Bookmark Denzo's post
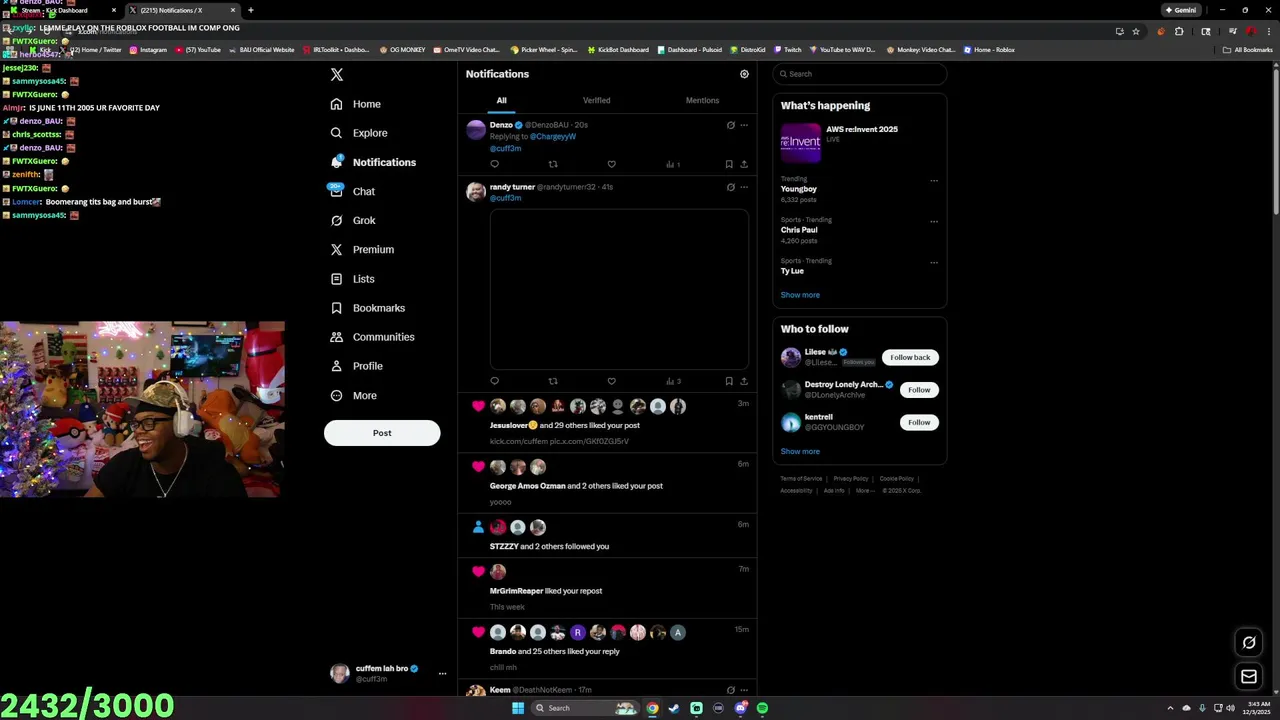Viewport: 1280px width, 720px height. (729, 164)
